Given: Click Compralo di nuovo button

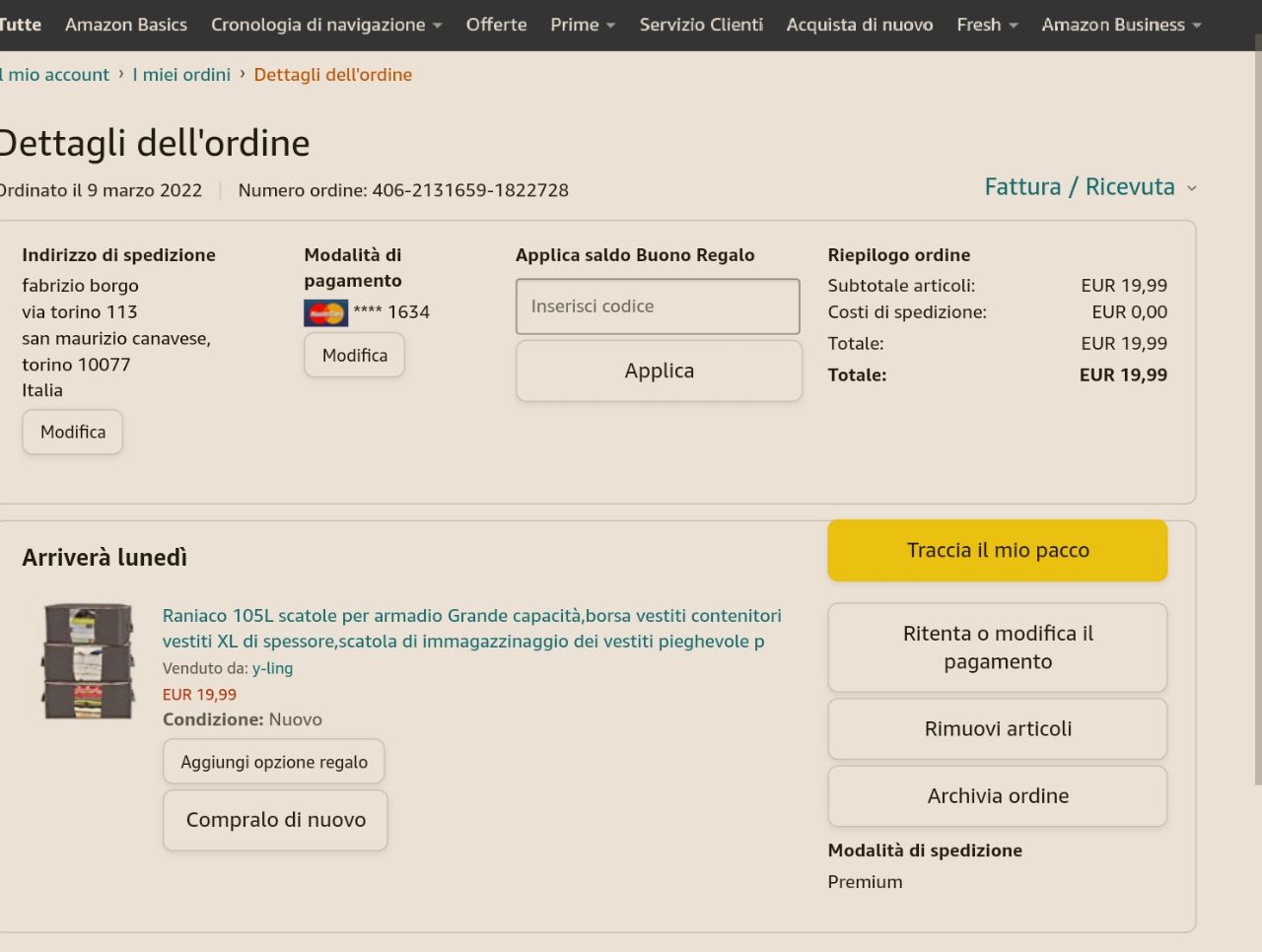Looking at the screenshot, I should (275, 820).
